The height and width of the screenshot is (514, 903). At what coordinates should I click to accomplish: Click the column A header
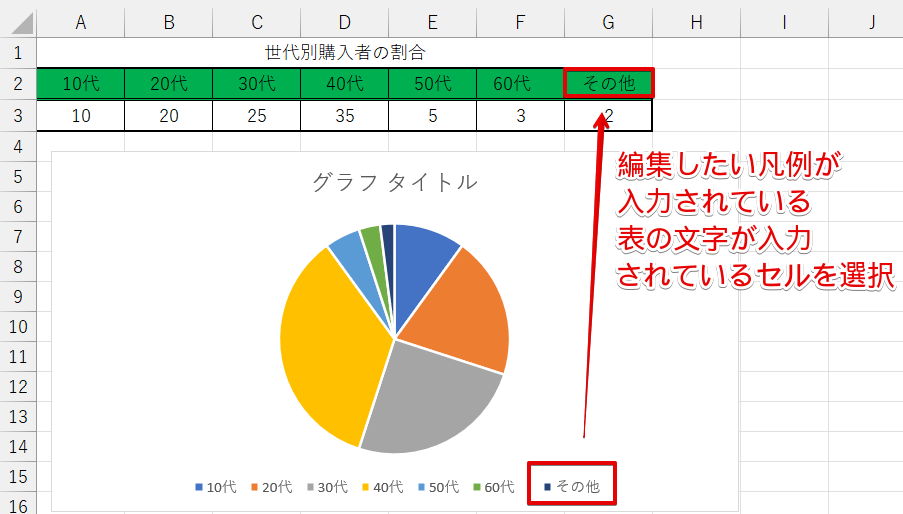80,22
